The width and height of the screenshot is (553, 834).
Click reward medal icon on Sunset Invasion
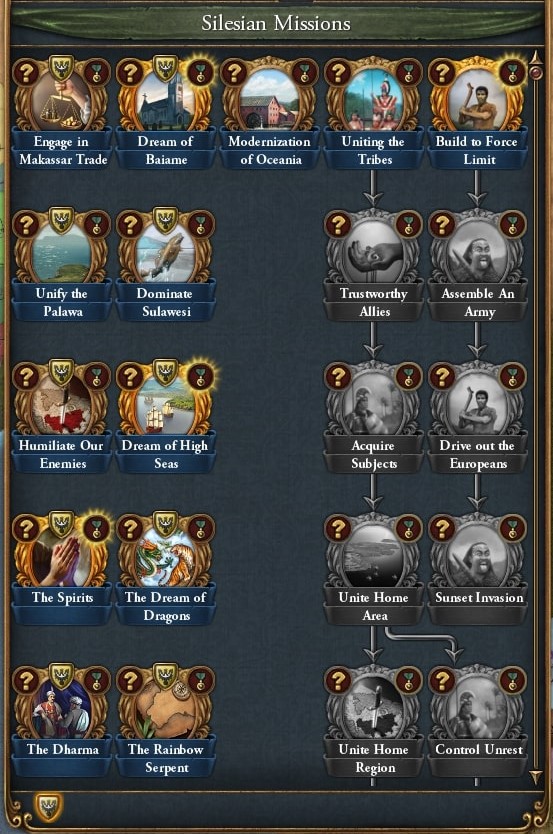click(513, 528)
